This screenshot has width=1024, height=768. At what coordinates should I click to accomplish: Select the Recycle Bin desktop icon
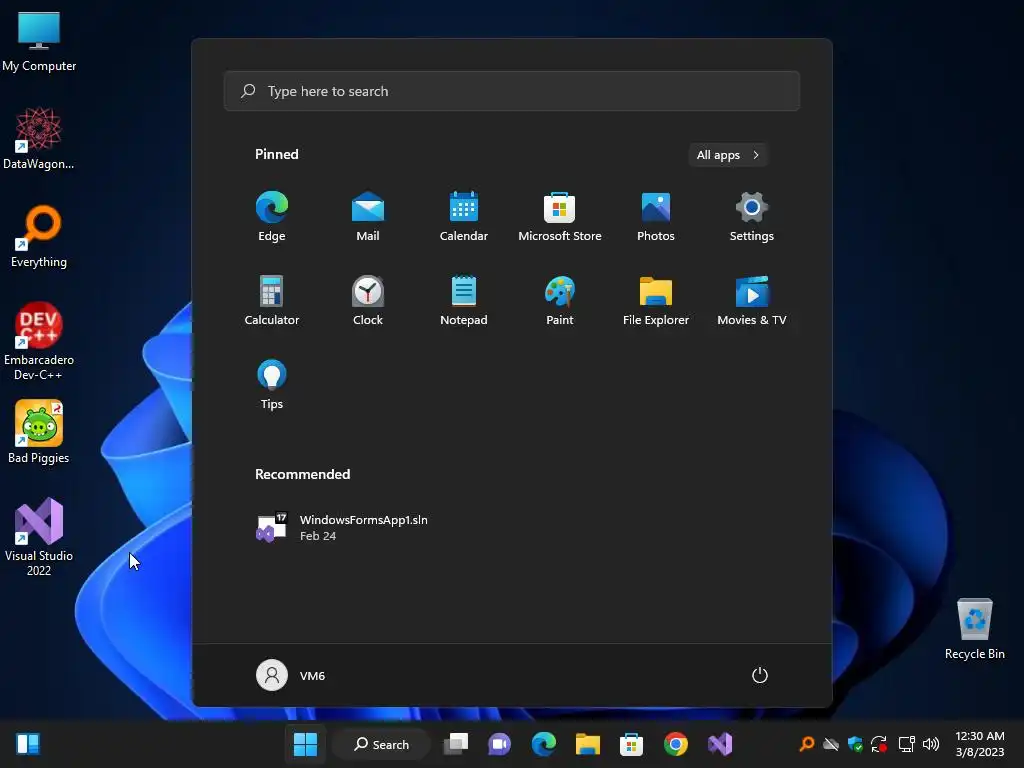point(974,629)
